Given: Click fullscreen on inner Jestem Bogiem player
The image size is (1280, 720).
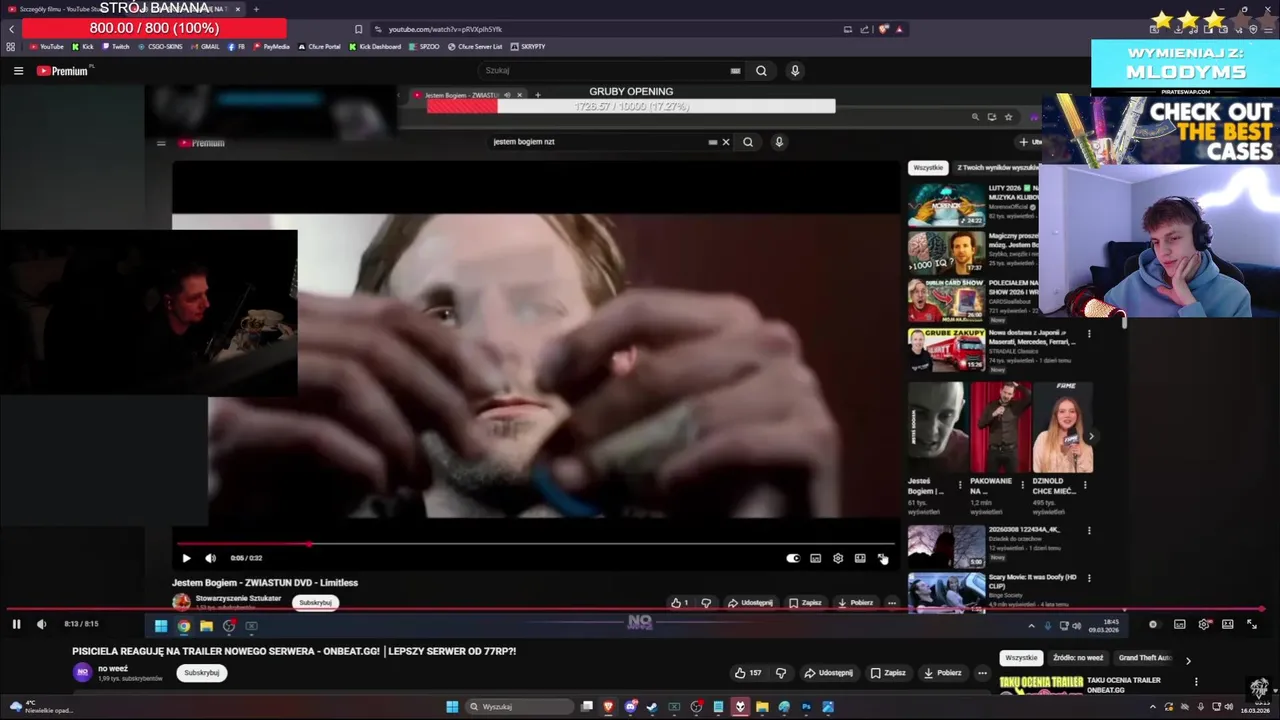Looking at the screenshot, I should pos(882,558).
